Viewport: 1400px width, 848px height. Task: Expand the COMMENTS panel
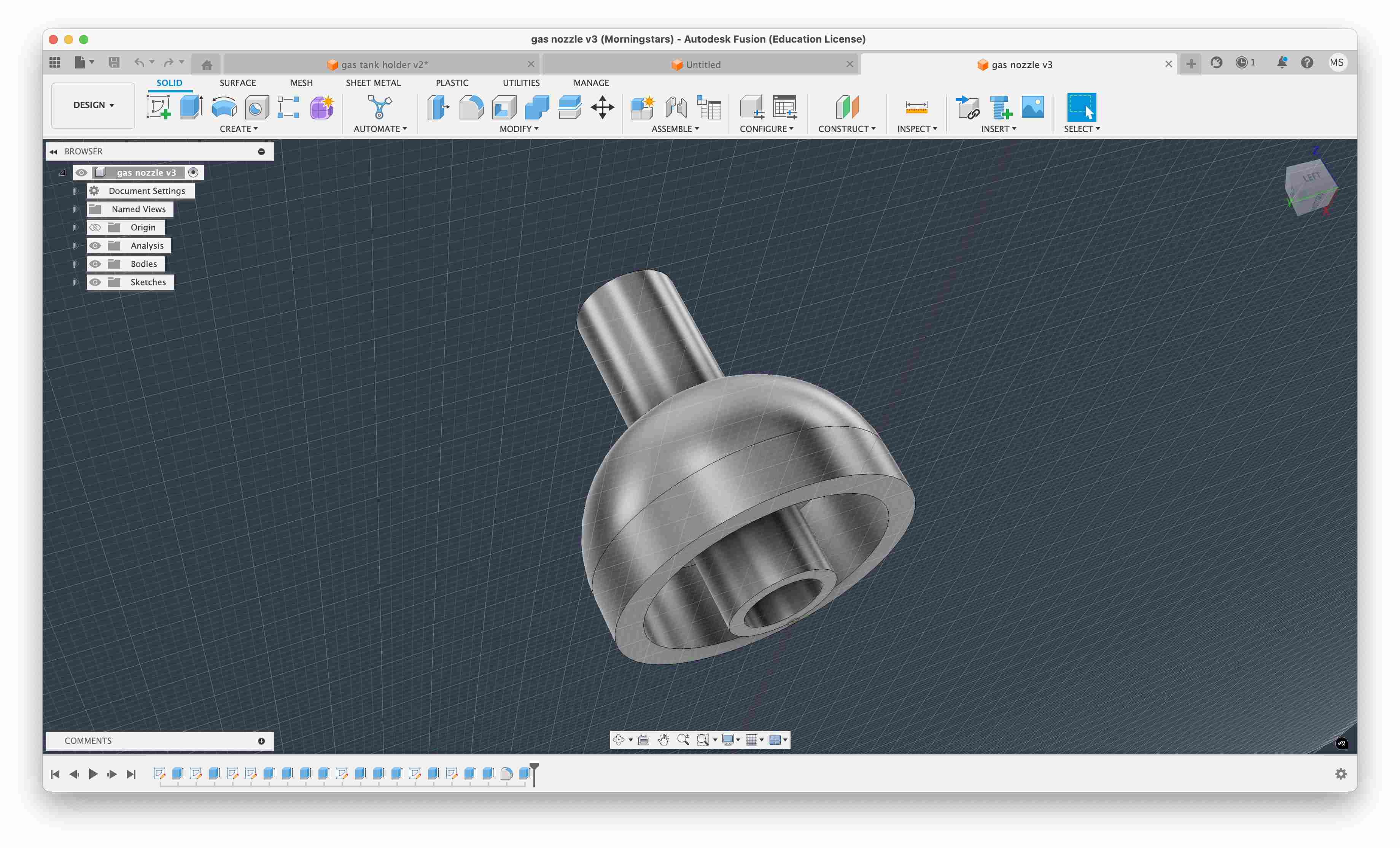pyautogui.click(x=261, y=741)
